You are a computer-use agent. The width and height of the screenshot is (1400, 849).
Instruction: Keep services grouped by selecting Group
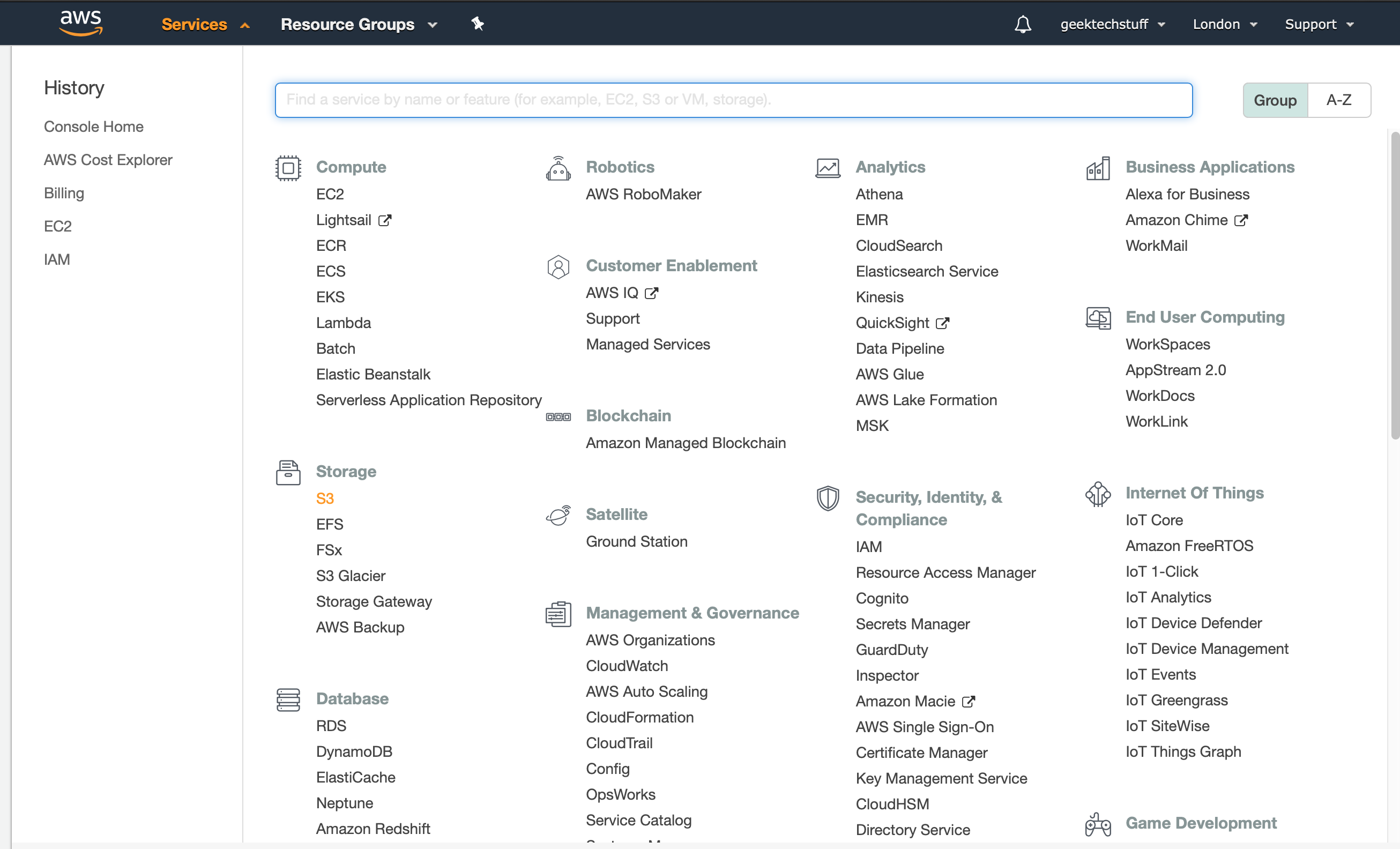click(x=1276, y=100)
